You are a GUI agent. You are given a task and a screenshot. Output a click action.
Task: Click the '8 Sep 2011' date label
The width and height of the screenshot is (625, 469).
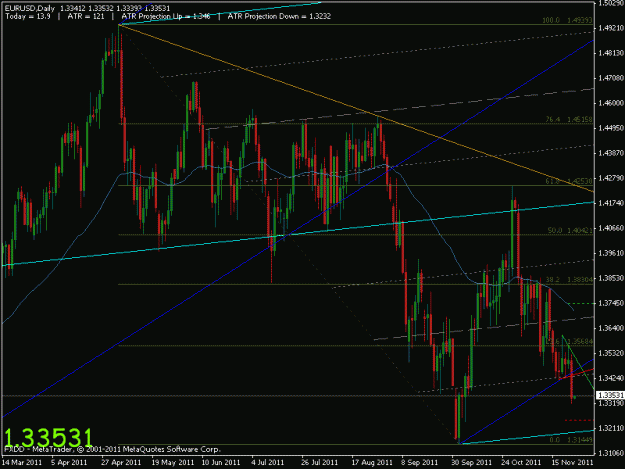click(420, 462)
